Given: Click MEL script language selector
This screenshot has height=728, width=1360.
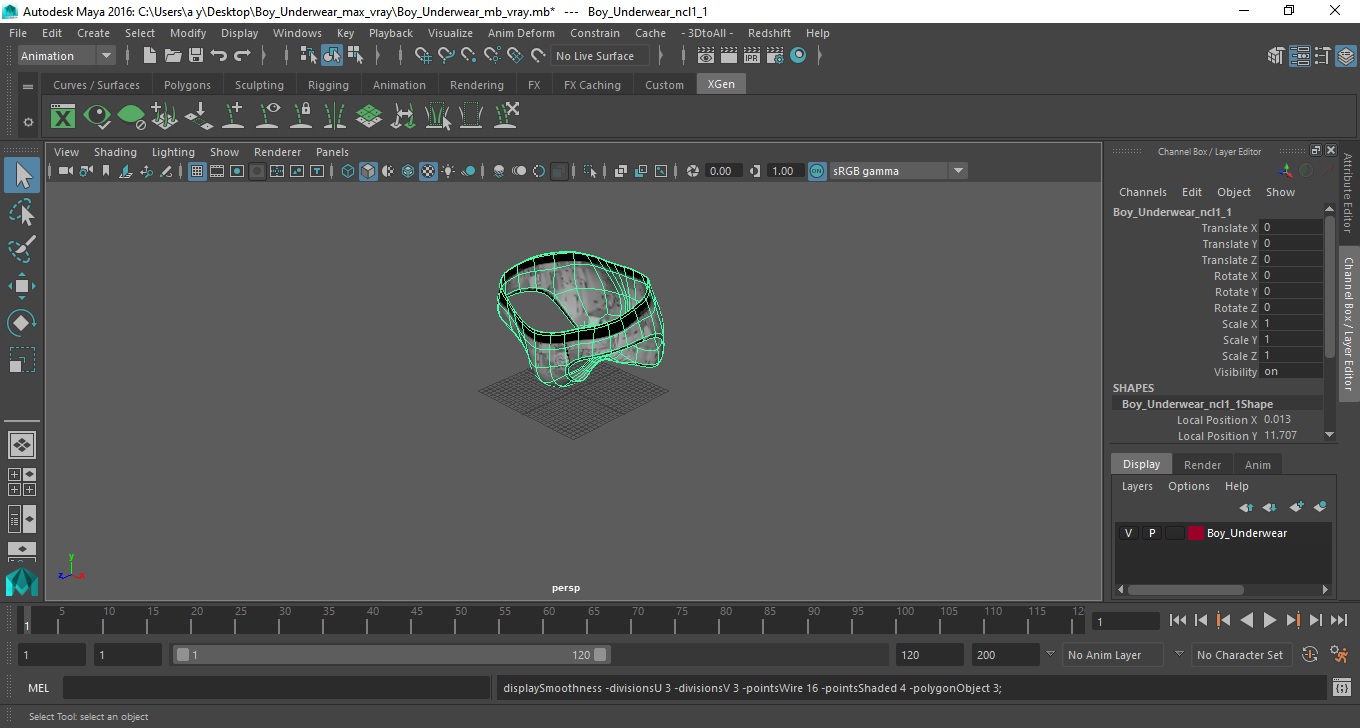Looking at the screenshot, I should 39,688.
